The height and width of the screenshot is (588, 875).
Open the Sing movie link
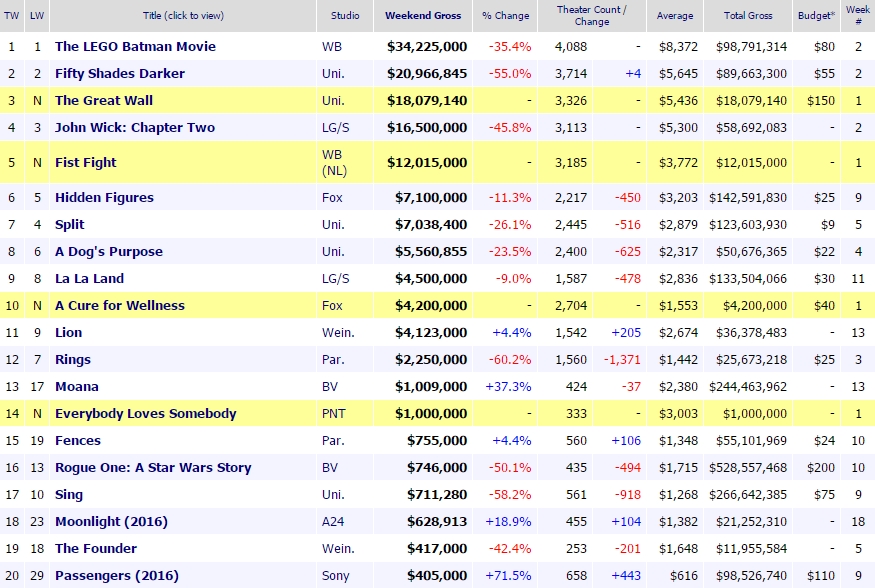click(69, 495)
